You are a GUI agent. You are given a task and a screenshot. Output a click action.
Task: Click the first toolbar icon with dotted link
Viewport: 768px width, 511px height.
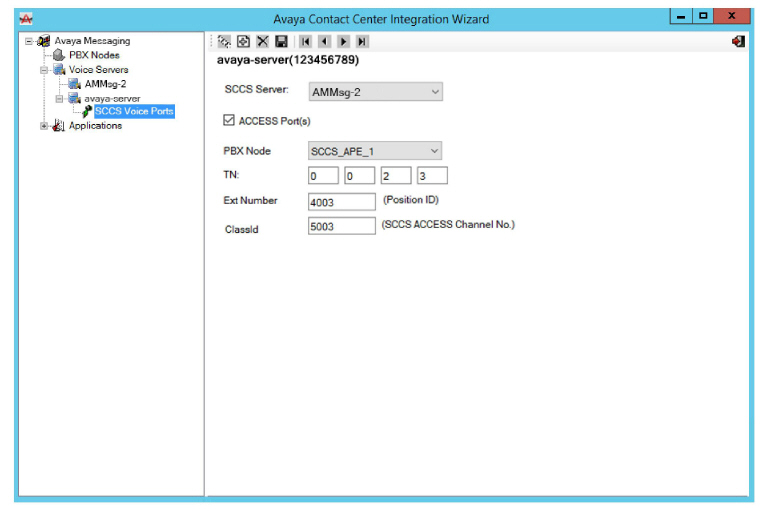(224, 42)
